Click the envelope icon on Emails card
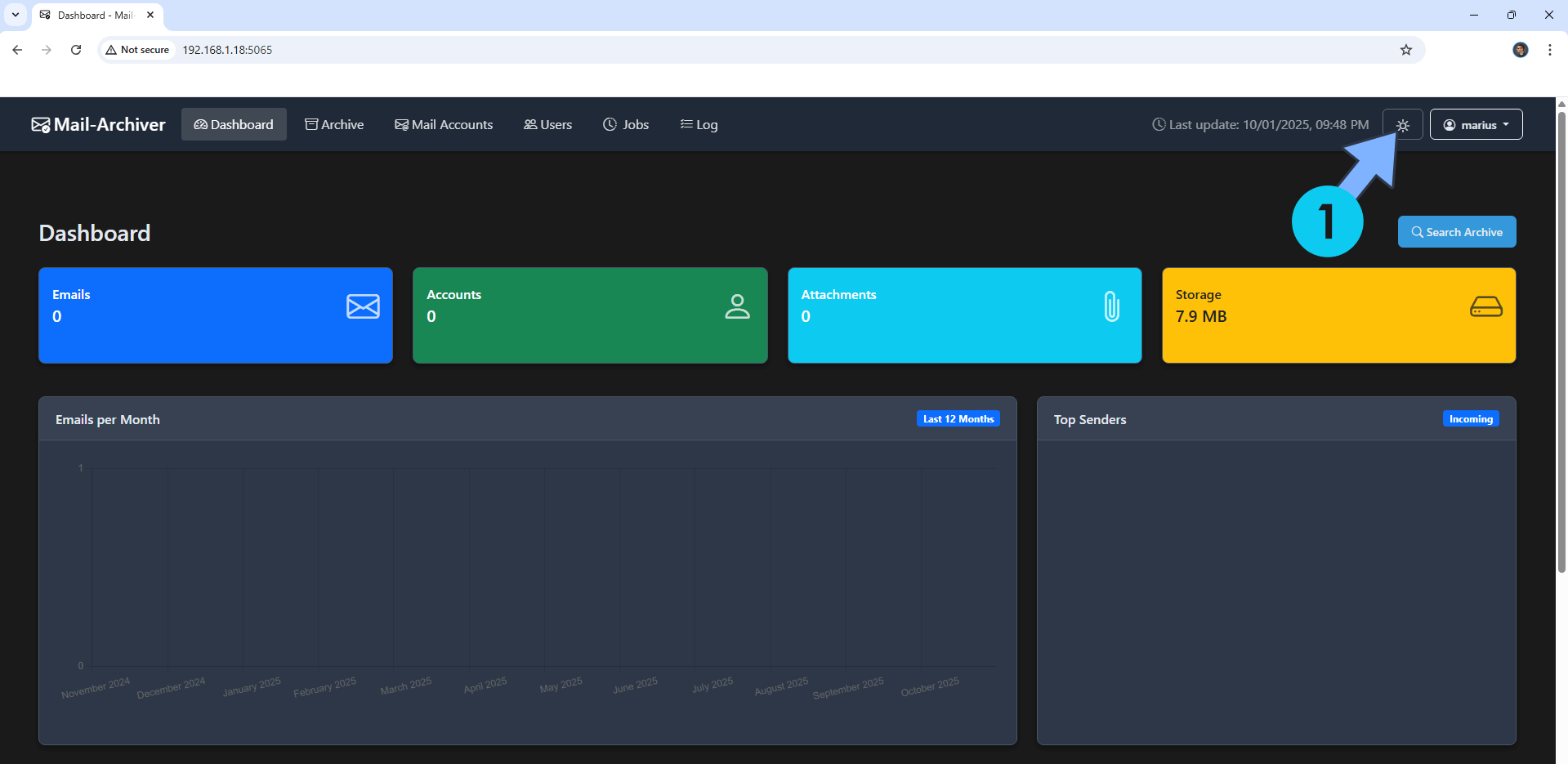The height and width of the screenshot is (764, 1568). 363,306
